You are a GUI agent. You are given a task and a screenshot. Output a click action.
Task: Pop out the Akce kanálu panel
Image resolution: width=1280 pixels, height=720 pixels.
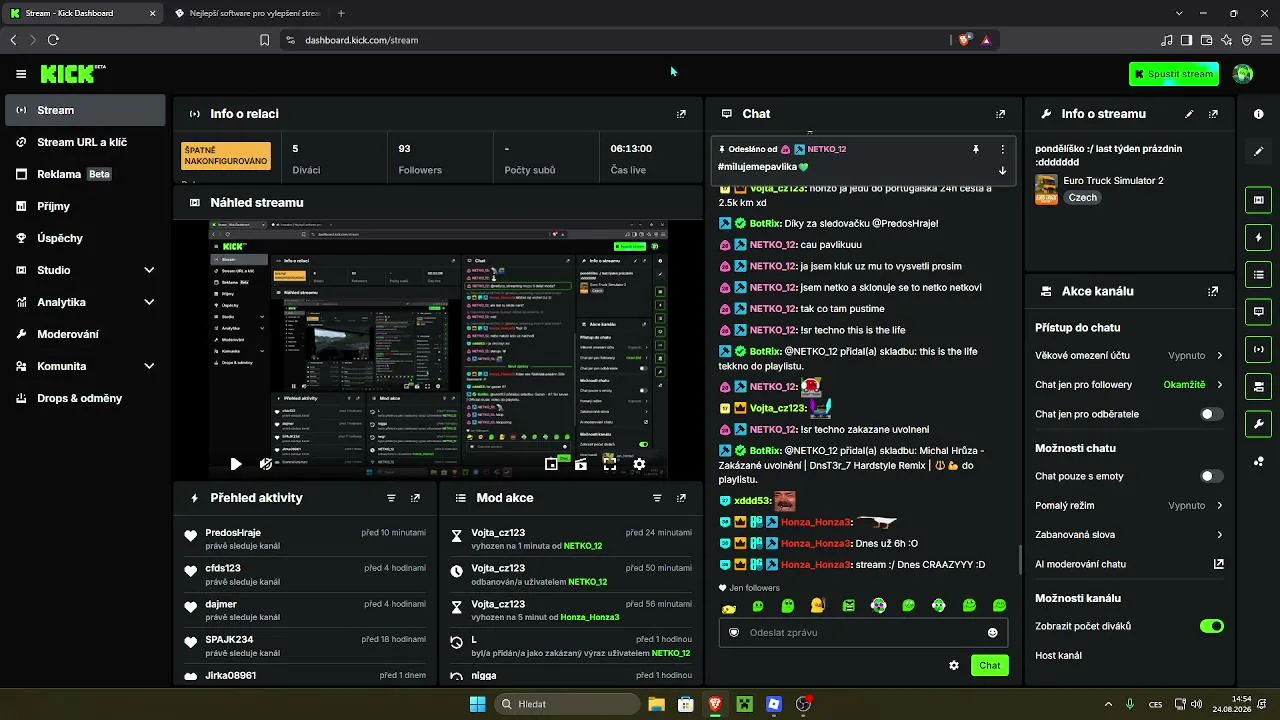1213,291
